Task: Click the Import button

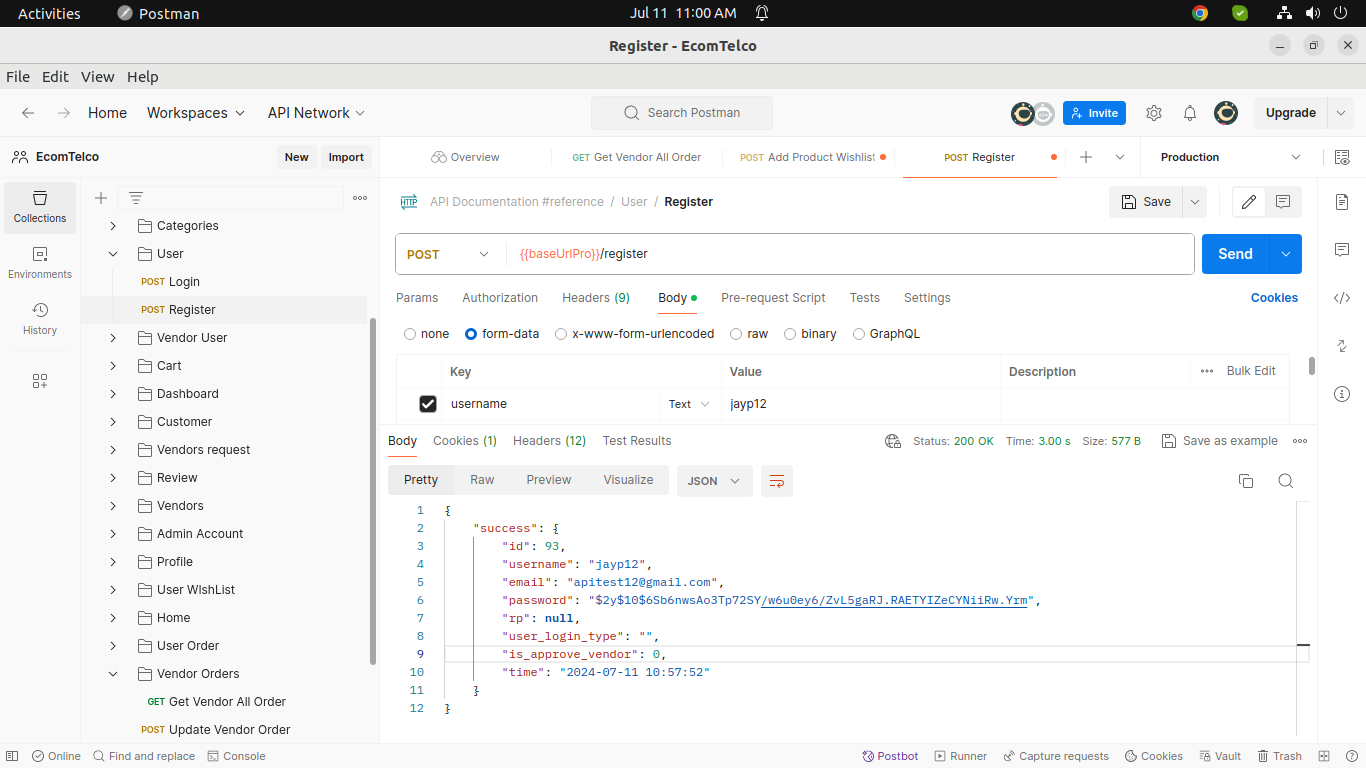Action: point(346,157)
